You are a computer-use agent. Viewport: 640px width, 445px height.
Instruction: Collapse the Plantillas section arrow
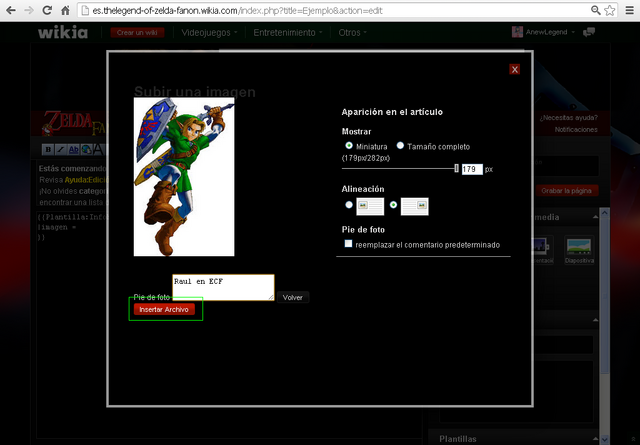pos(596,439)
